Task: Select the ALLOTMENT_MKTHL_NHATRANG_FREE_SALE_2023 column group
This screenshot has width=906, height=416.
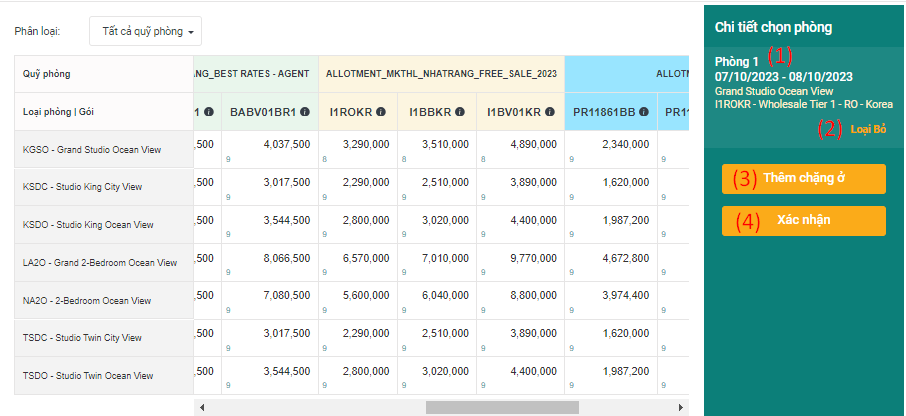Action: tap(441, 74)
